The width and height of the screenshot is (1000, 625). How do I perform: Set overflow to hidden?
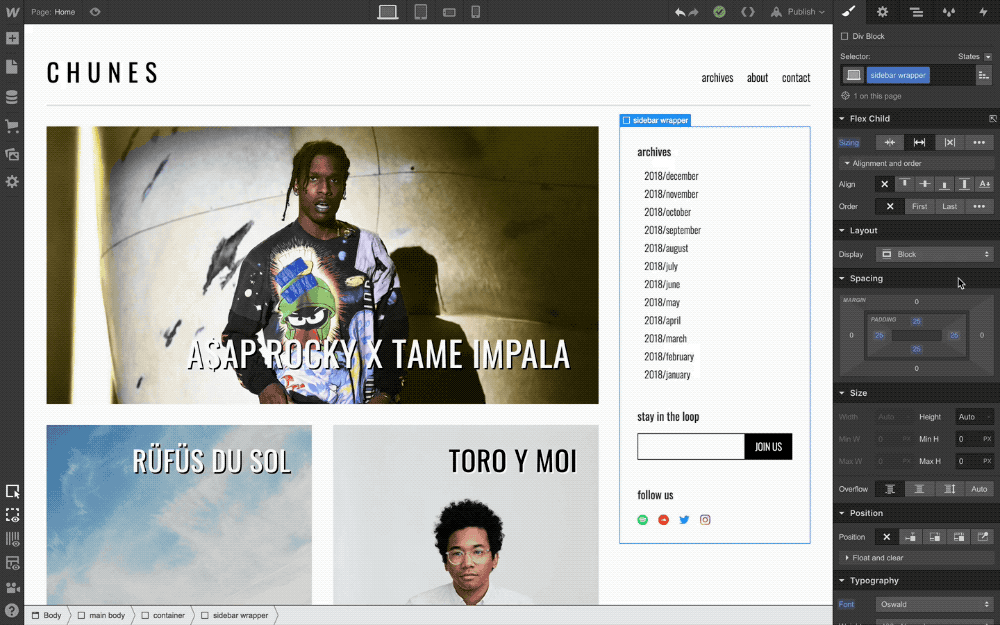click(x=919, y=489)
